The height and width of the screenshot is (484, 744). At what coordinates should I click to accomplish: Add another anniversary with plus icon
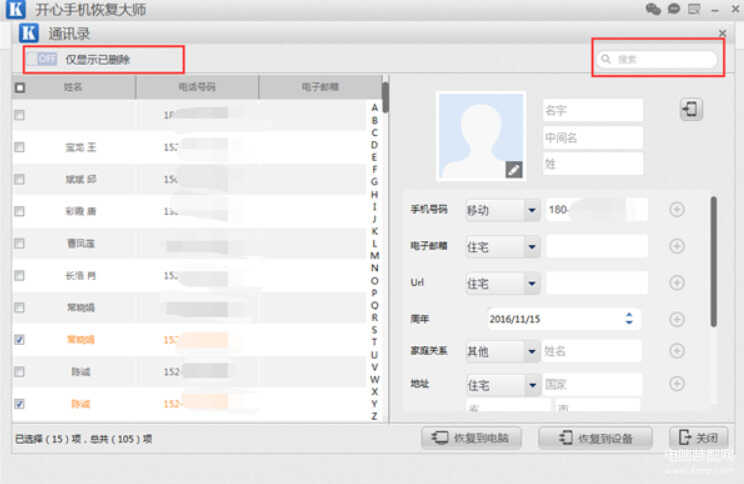click(x=677, y=319)
